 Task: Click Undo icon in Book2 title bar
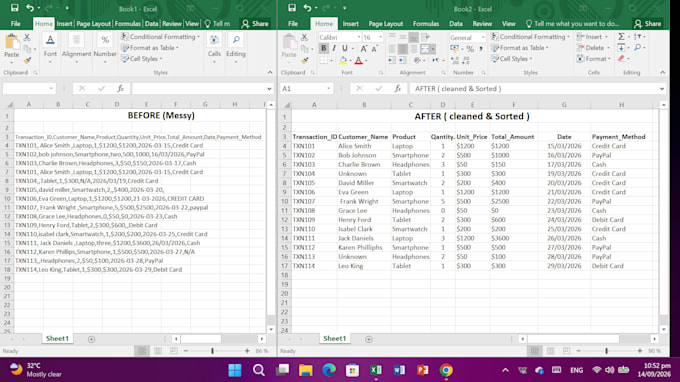(307, 8)
